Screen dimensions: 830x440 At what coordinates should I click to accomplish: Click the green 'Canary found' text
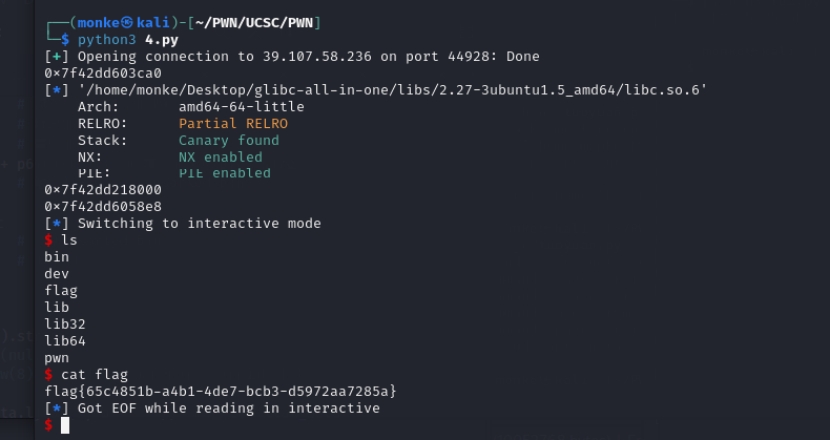[x=229, y=140]
